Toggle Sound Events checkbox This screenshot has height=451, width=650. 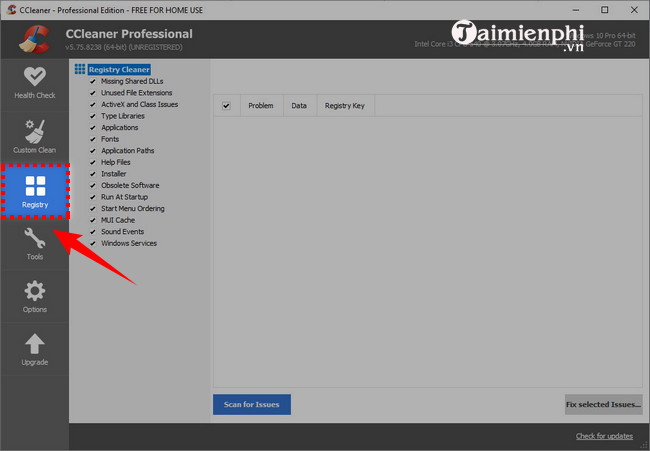(x=93, y=232)
